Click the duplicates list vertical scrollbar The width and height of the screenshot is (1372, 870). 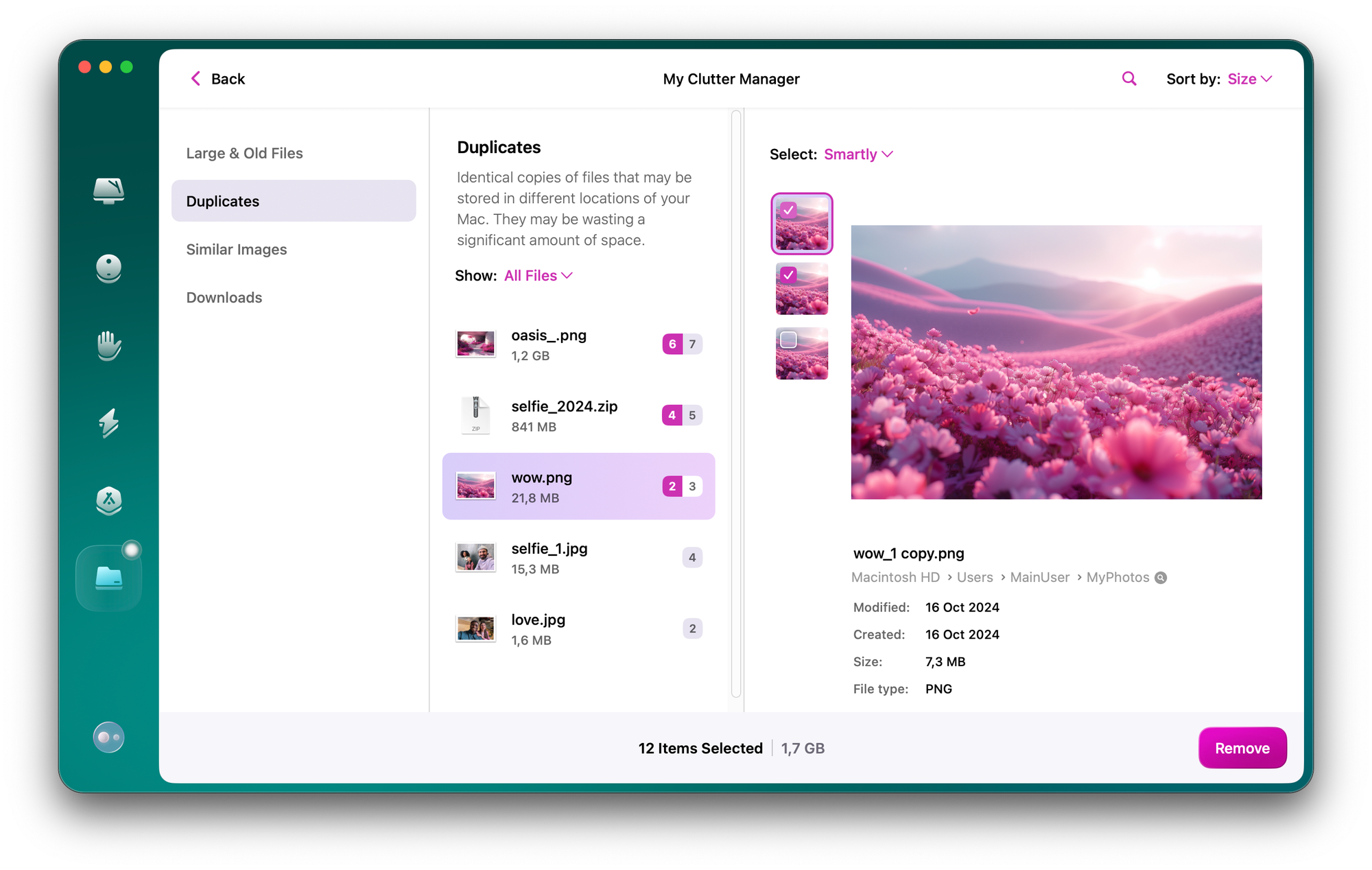[736, 405]
